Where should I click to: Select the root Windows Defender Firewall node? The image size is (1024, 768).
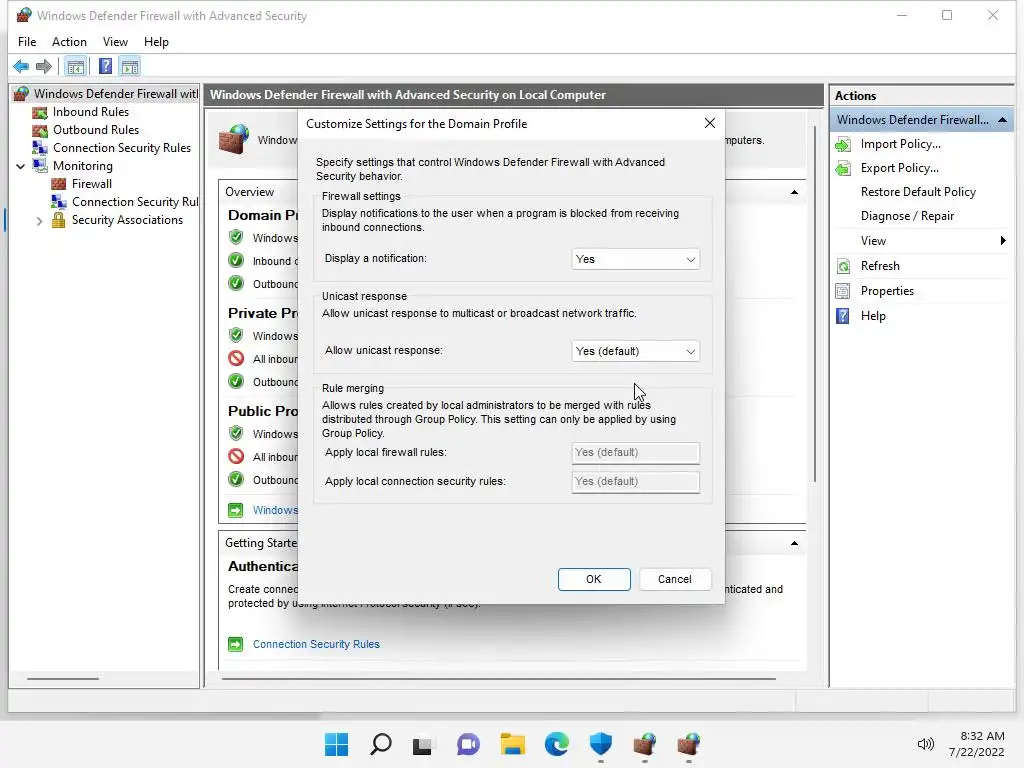click(x=116, y=93)
